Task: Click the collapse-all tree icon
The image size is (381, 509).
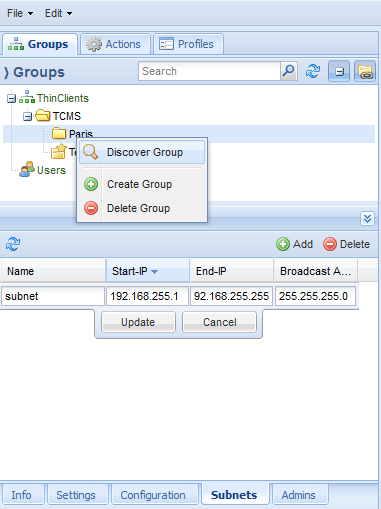Action: 339,71
